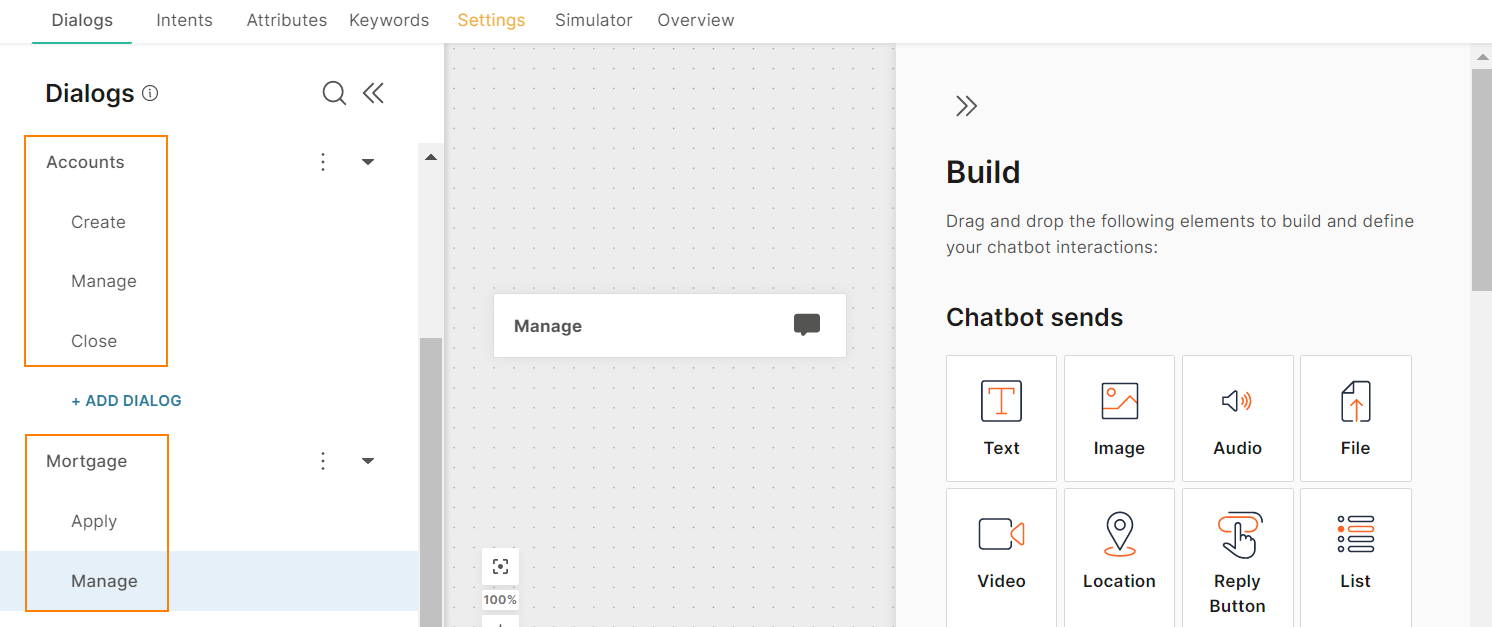This screenshot has width=1492, height=627.
Task: Collapse the Dialogs panel with double chevron
Action: click(373, 94)
